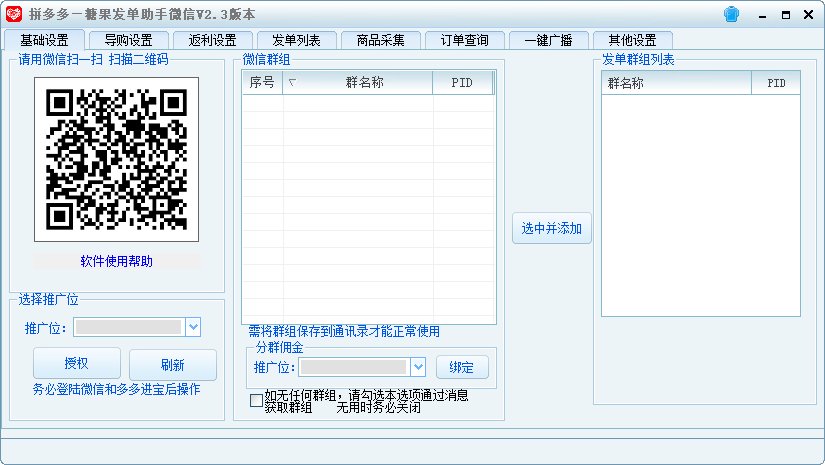Open the blue shirt skin icon
Viewport: 825px width, 465px height.
click(x=731, y=14)
